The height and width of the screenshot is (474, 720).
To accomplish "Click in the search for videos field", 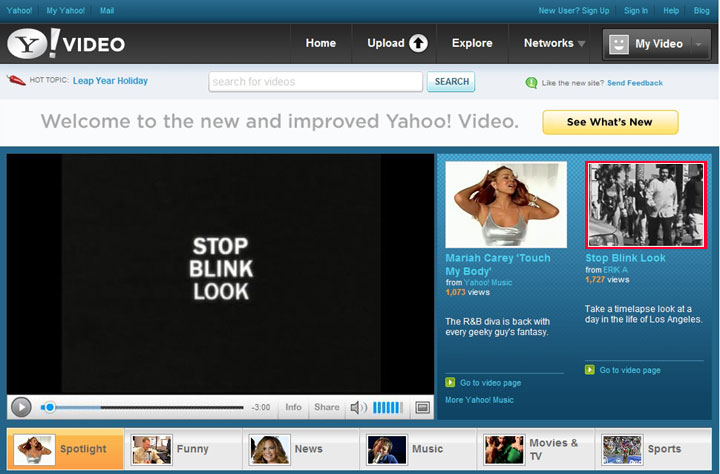I will point(315,82).
